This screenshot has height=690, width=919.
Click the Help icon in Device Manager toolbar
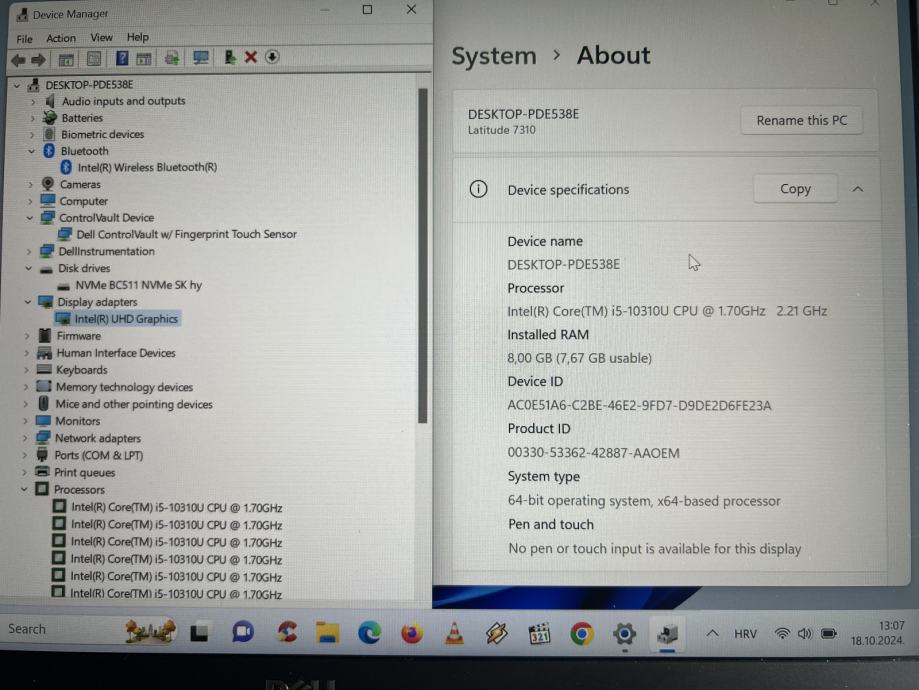121,58
